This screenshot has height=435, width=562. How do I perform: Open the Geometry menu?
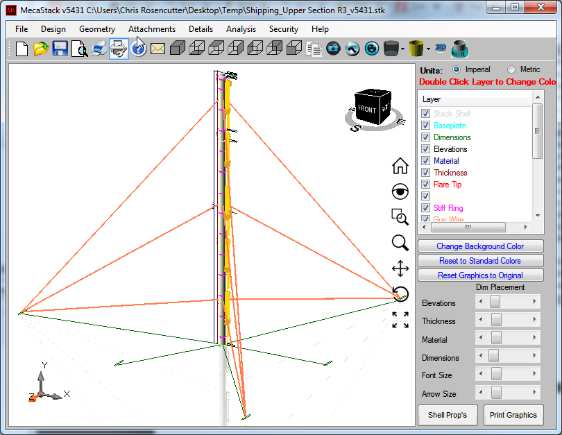97,29
